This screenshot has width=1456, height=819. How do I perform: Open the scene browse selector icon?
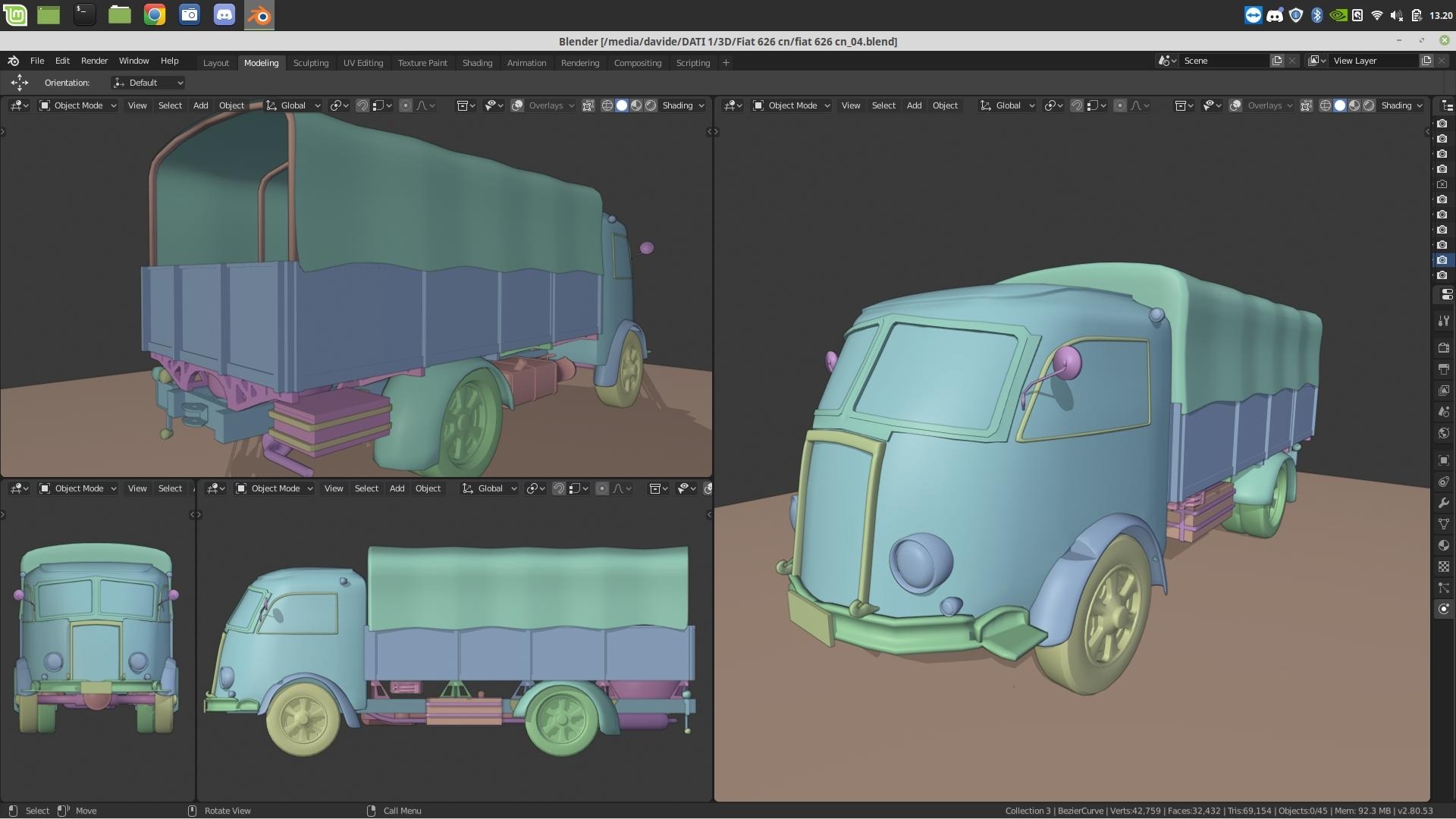(1167, 61)
